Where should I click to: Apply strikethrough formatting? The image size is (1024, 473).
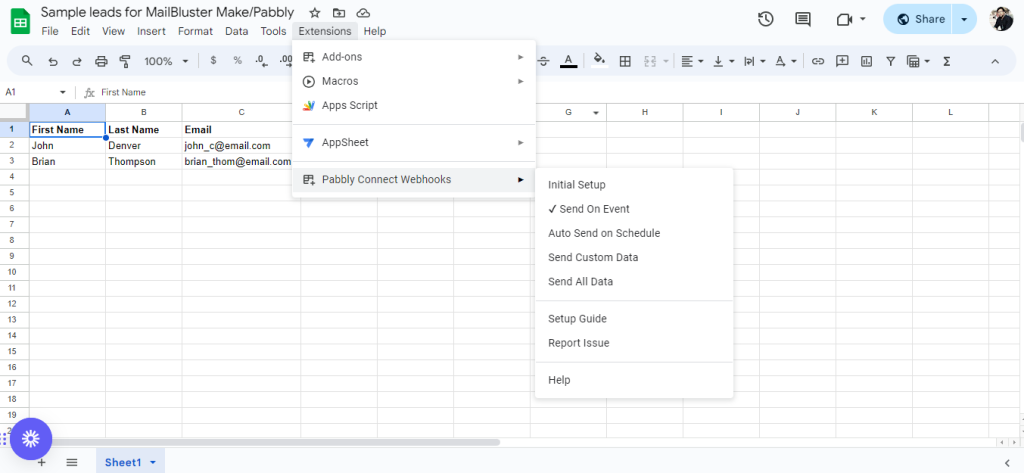click(x=544, y=61)
